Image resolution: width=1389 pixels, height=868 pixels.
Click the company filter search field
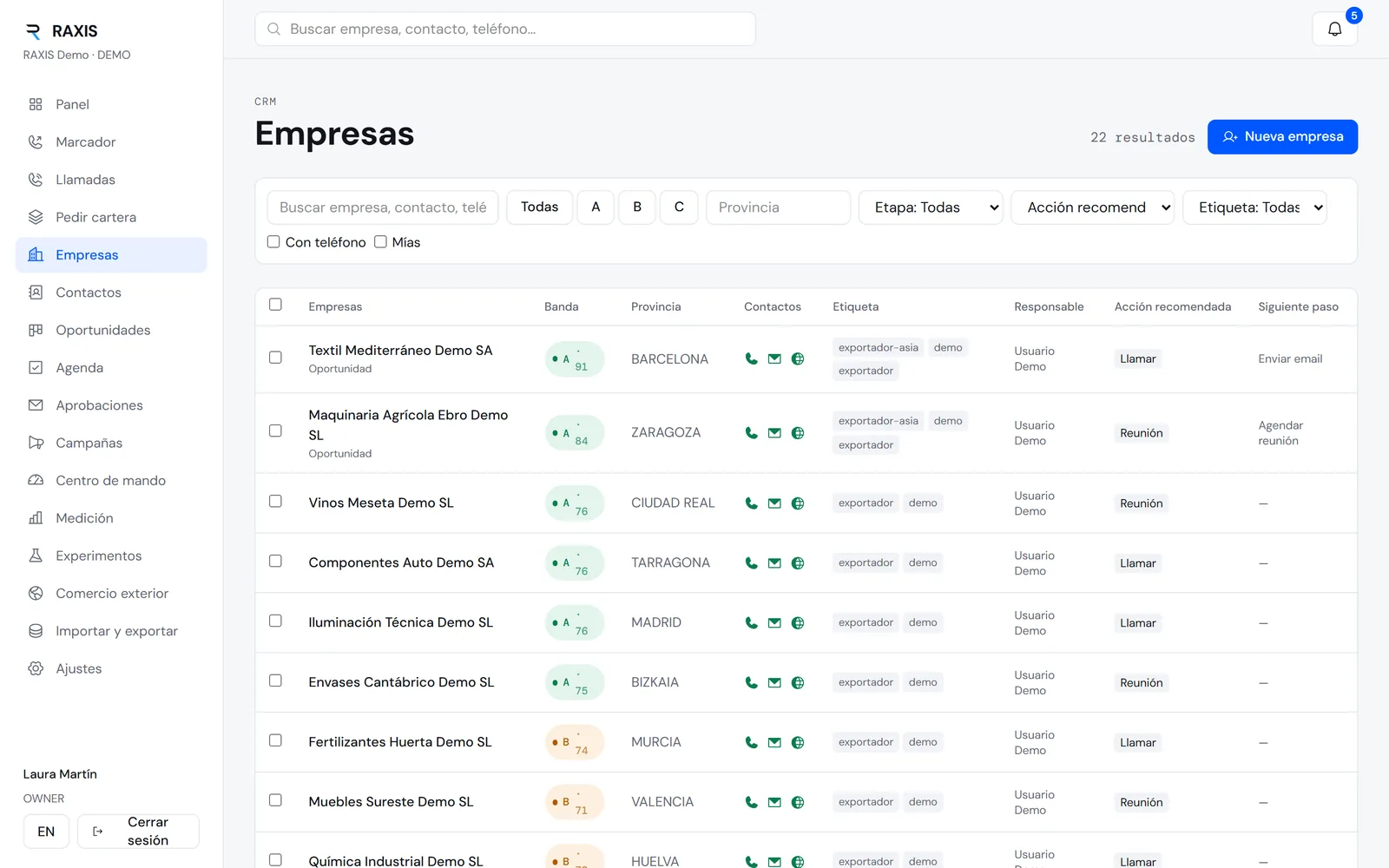coord(383,207)
